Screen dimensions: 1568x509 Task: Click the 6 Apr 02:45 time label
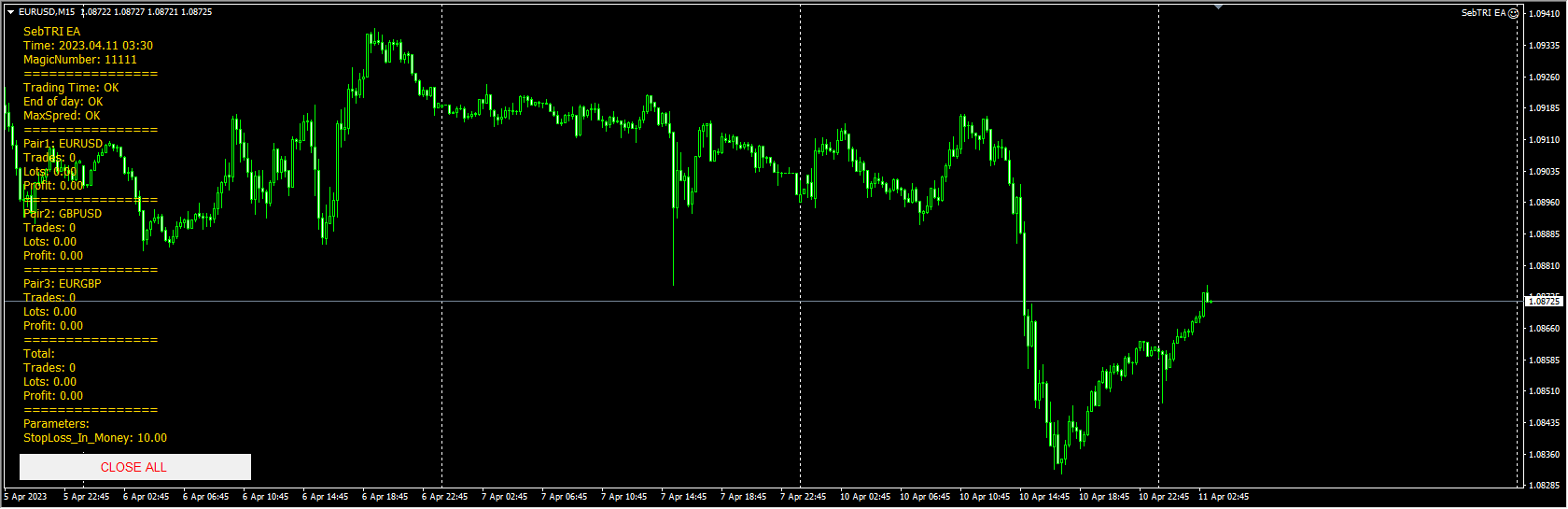(147, 497)
